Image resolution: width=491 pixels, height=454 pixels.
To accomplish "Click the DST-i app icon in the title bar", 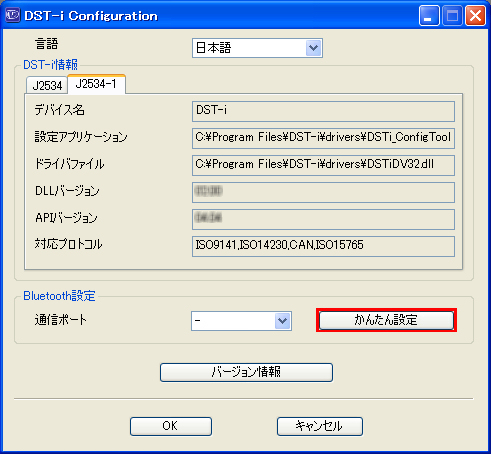I will (x=13, y=15).
